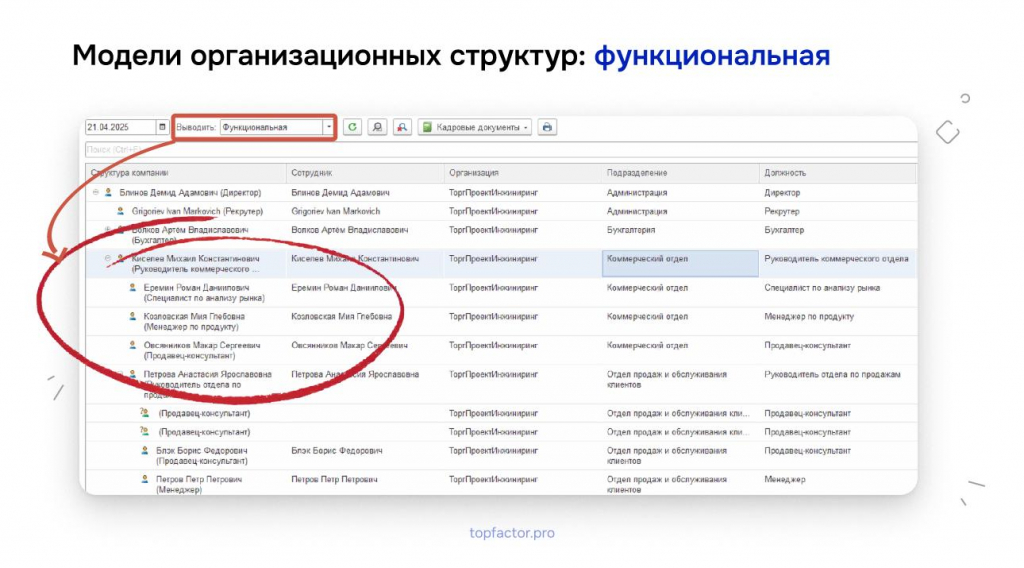The image size is (1024, 568).
Task: Click the highlighted Коммерческий отдел cell
Action: coord(680,263)
